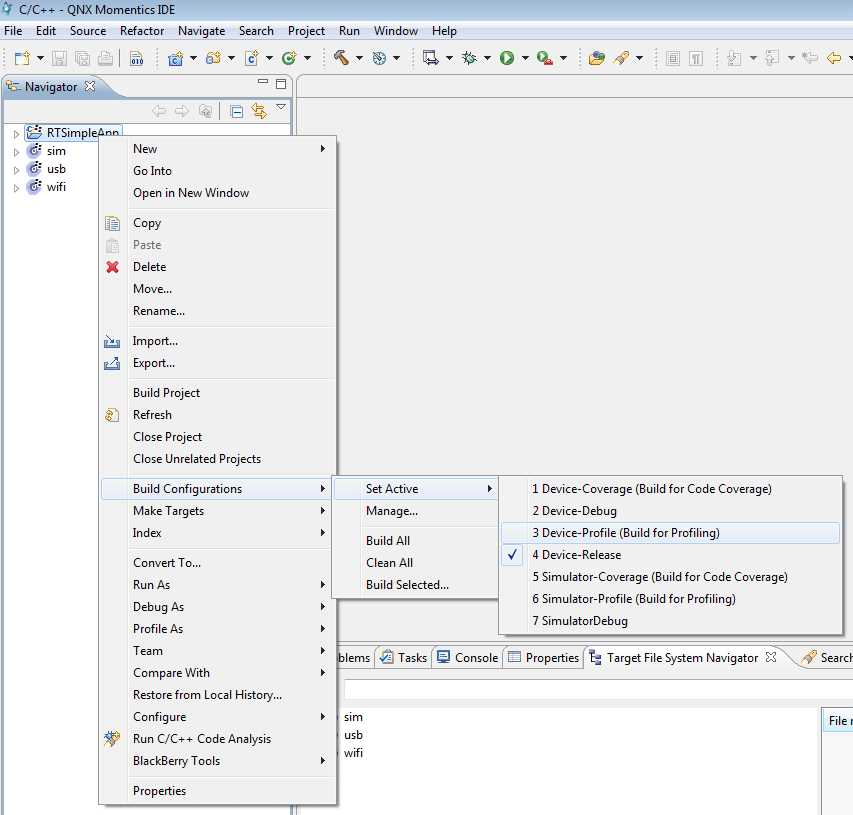Open Navigator view menu dropdown arrow
The height and width of the screenshot is (815, 853).
281,107
